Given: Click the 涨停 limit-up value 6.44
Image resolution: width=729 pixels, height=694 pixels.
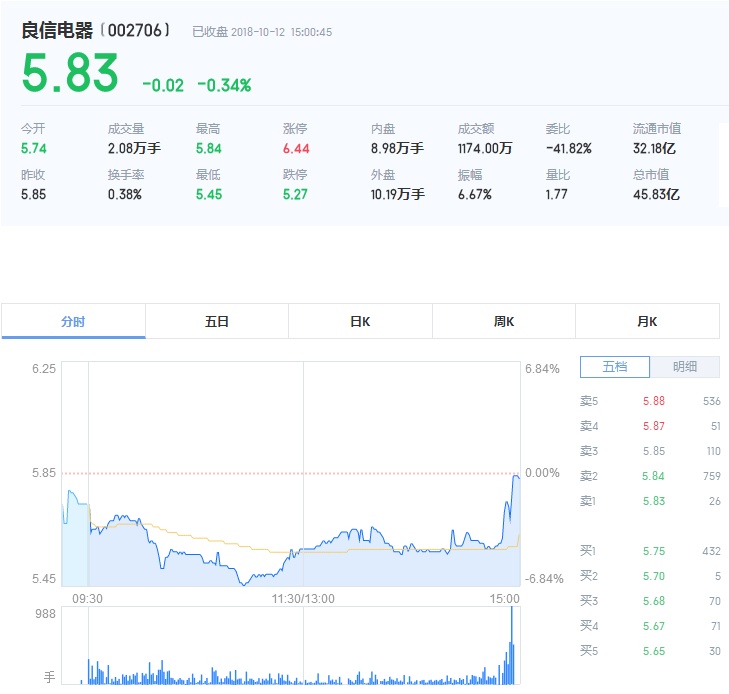Looking at the screenshot, I should (x=297, y=148).
